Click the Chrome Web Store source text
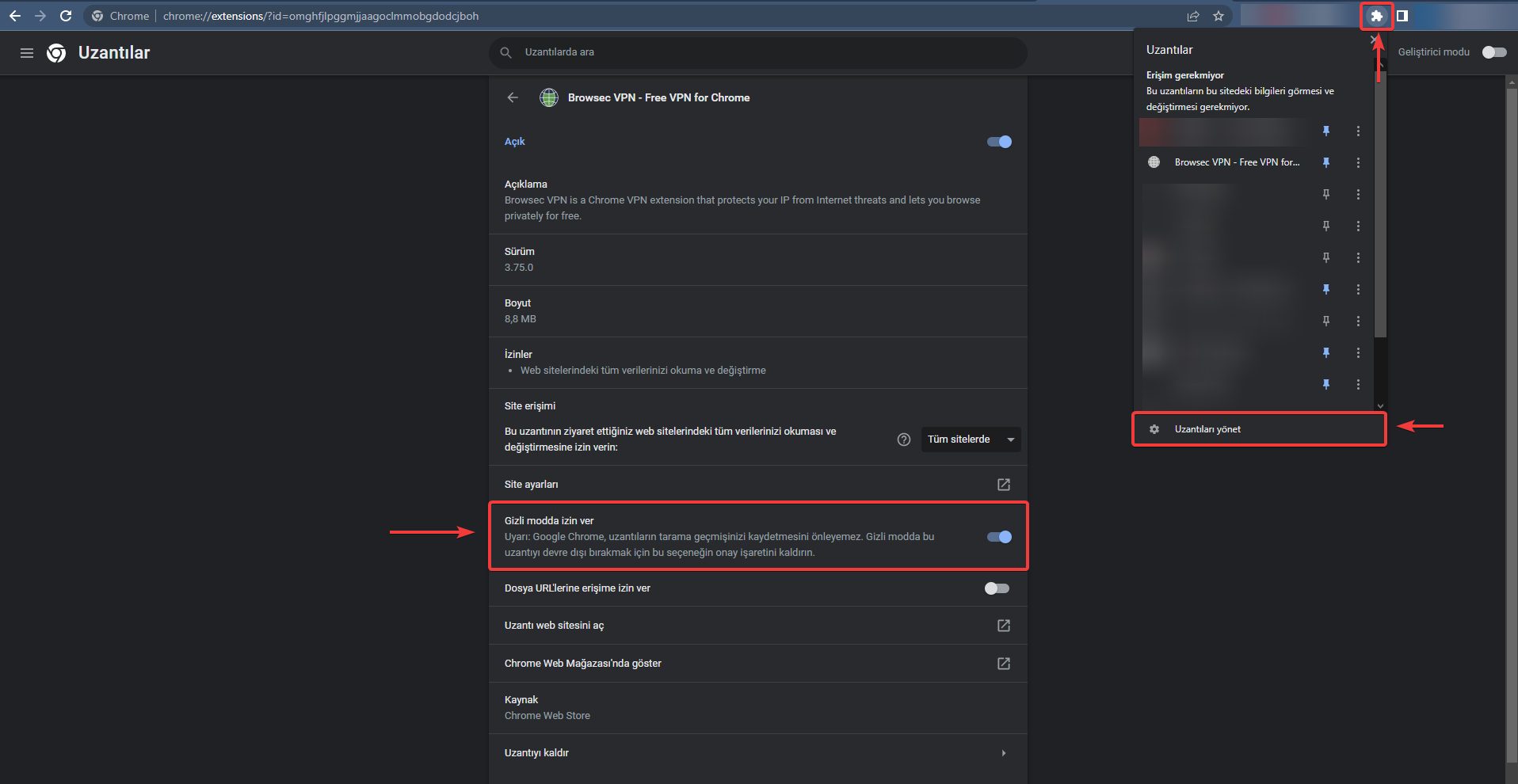Image resolution: width=1518 pixels, height=784 pixels. [547, 716]
